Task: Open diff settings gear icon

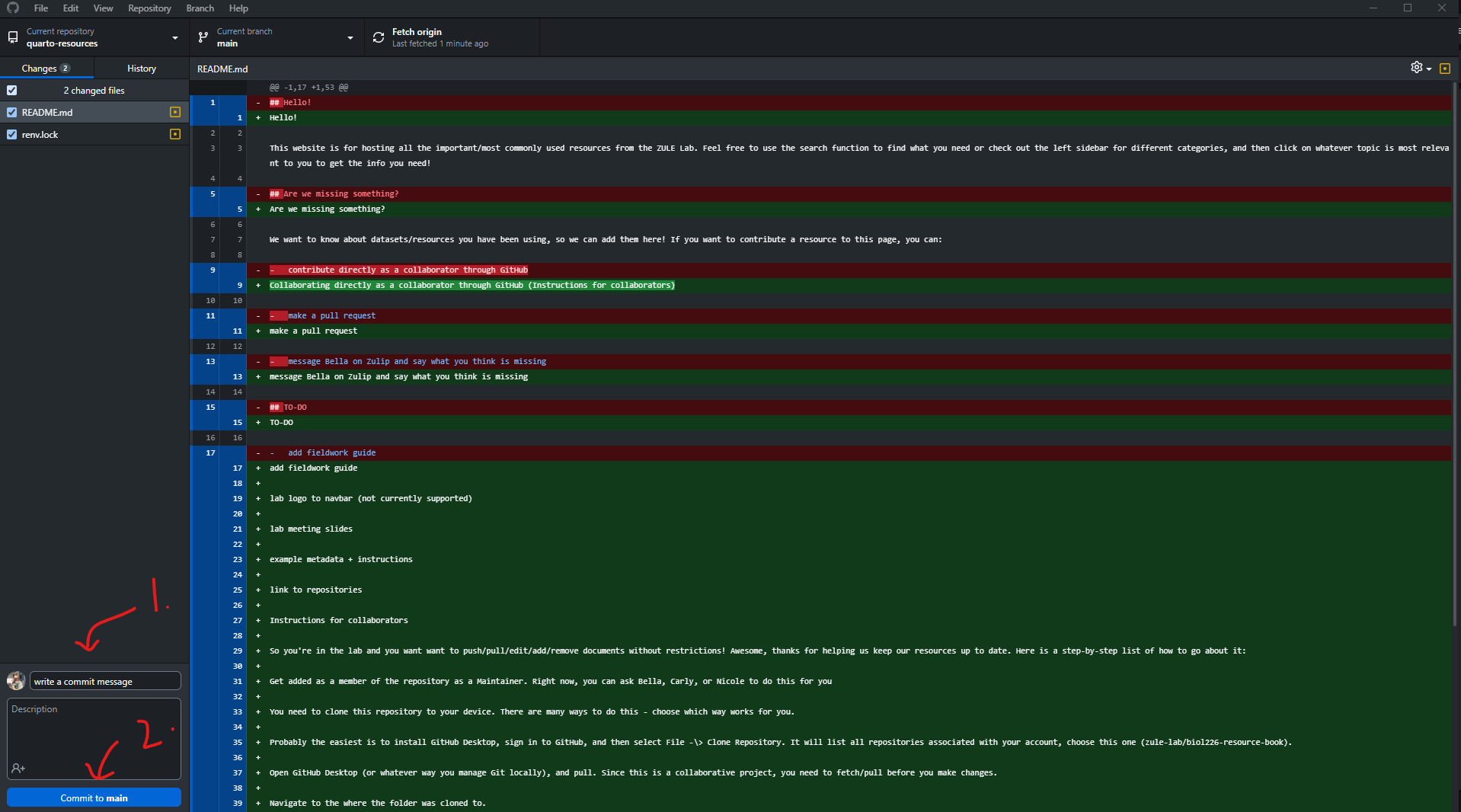Action: pos(1417,68)
